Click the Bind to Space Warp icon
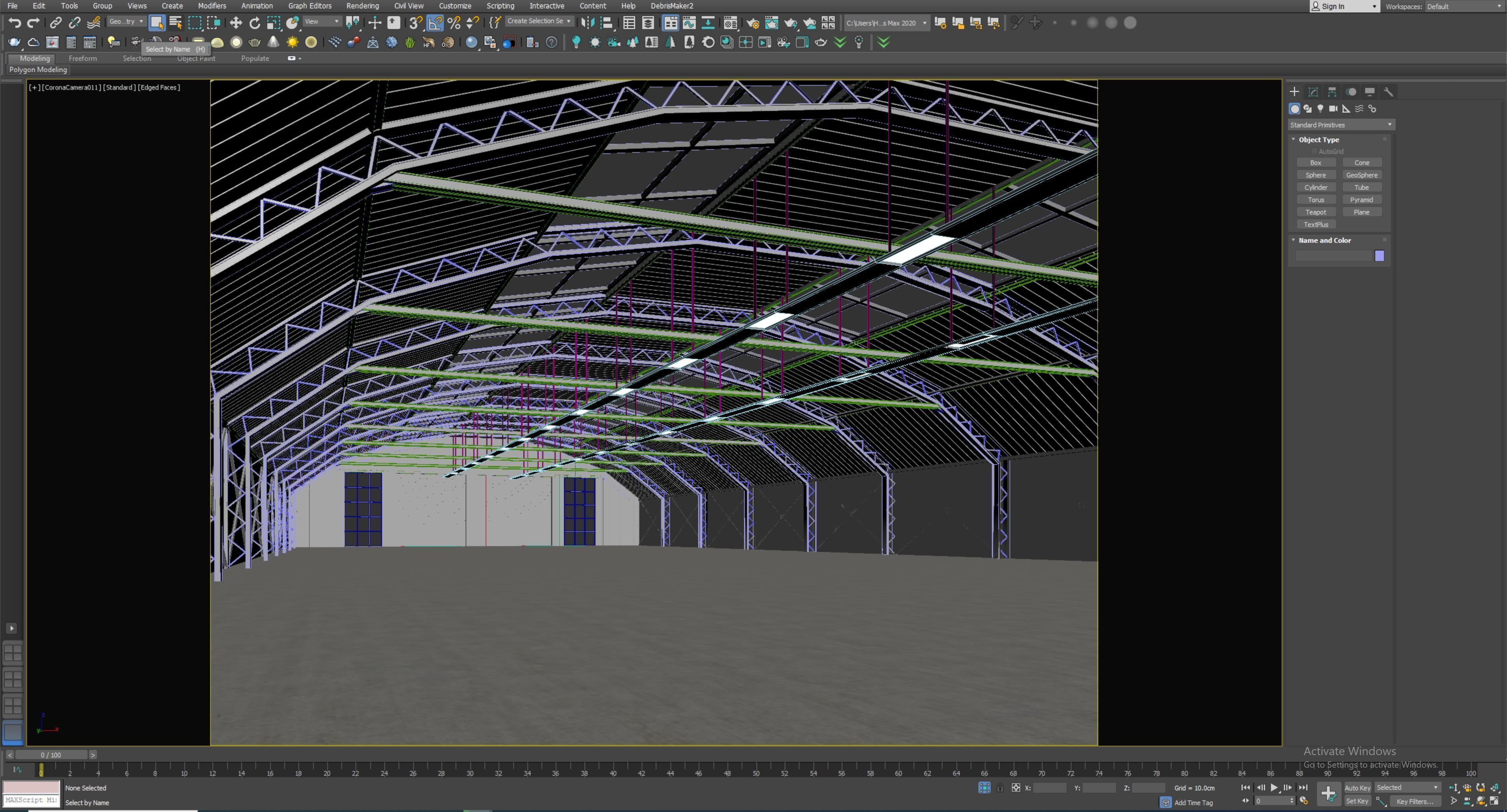Viewport: 1507px width, 812px height. coord(94,23)
